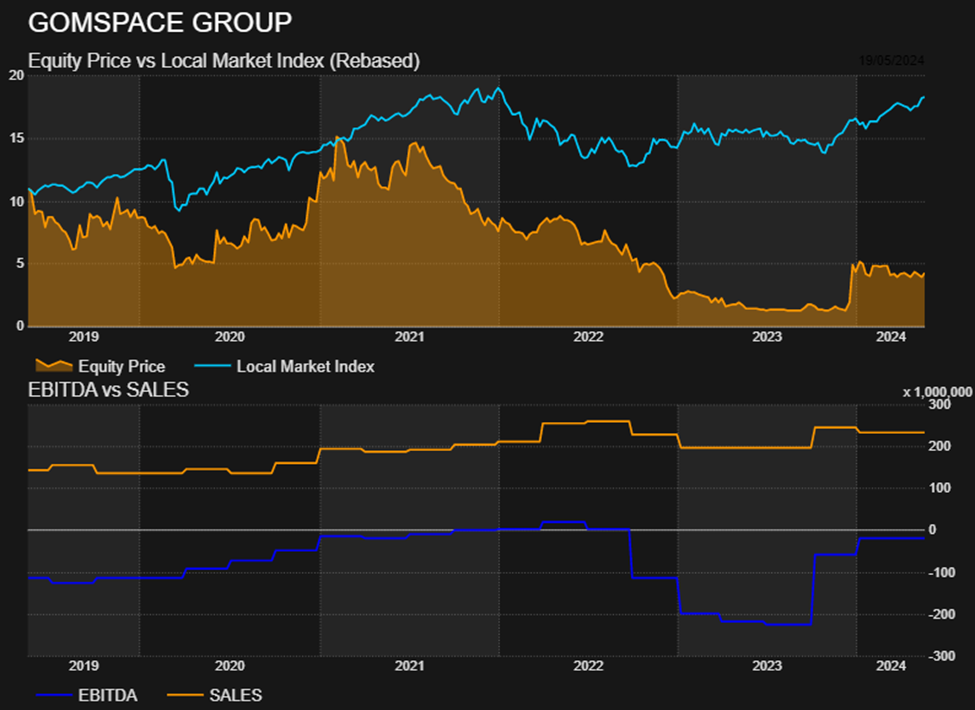Click 2021 on the upper chart's x-axis
Viewport: 975px width, 710px height.
point(409,338)
